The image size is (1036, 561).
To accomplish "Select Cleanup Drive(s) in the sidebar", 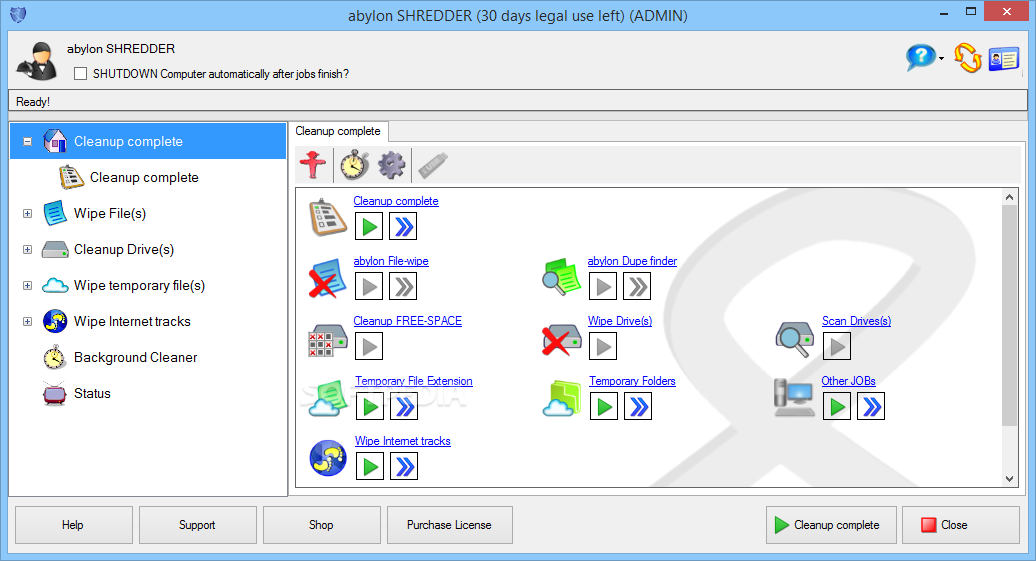I will tap(124, 249).
